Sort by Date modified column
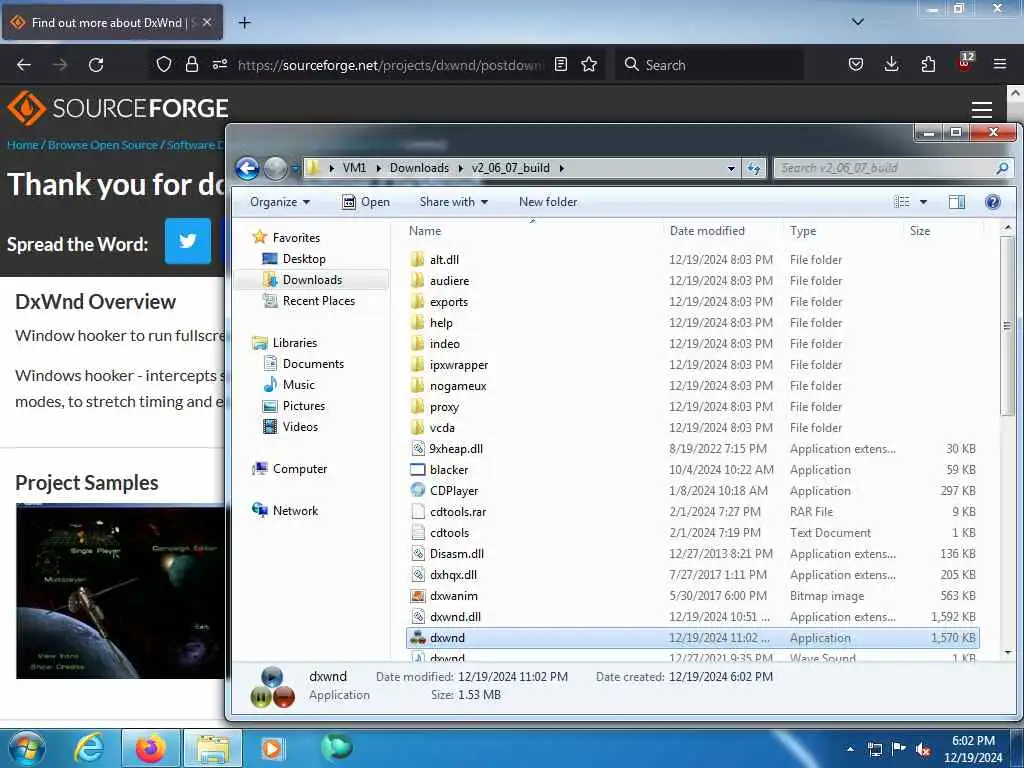Image resolution: width=1024 pixels, height=768 pixels. 722,231
